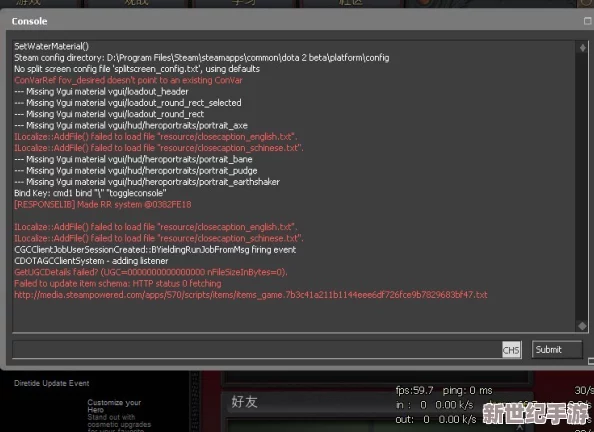
Task: Click the GetUGCDetails failed error line
Action: tap(151, 272)
